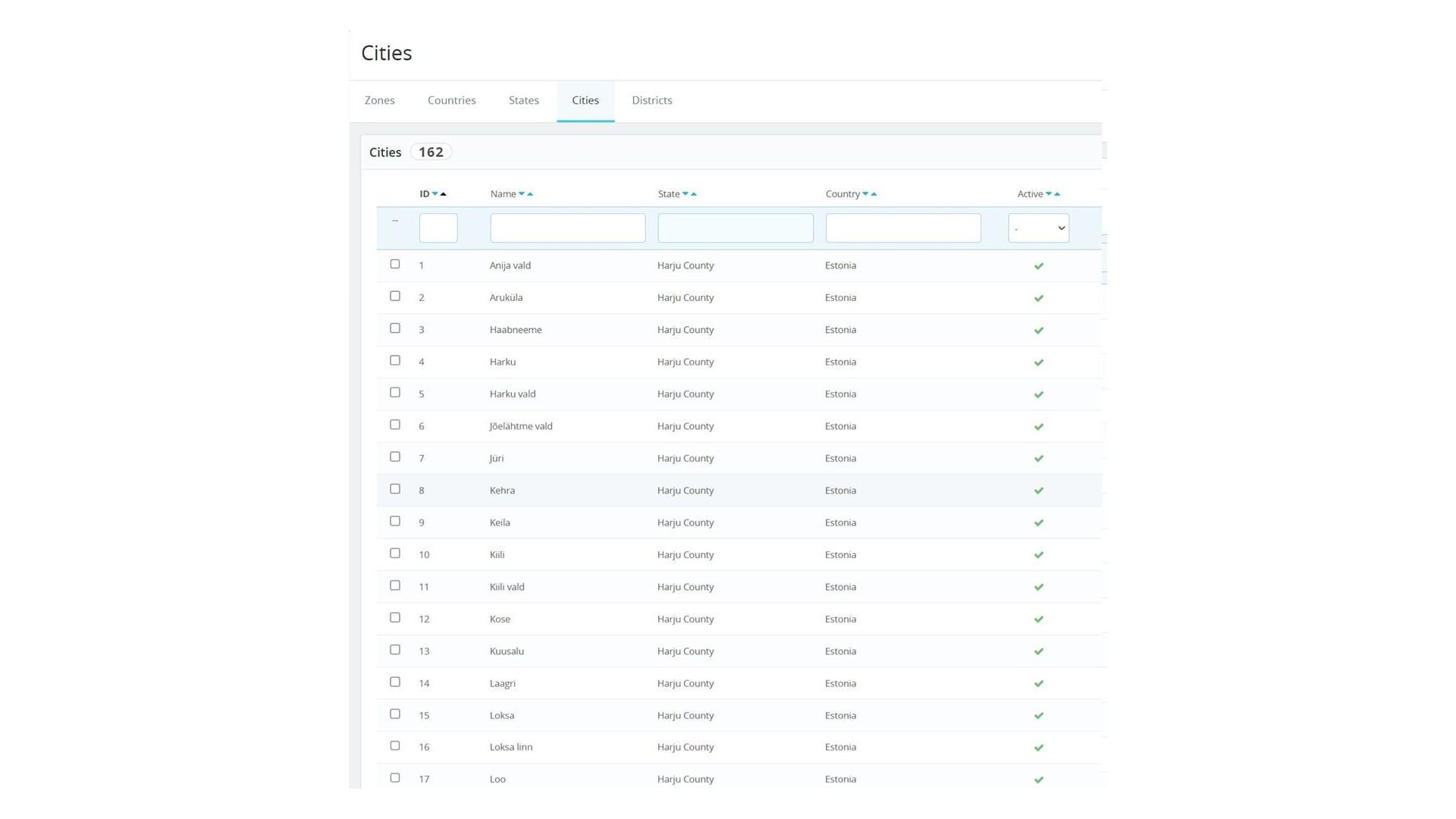
Task: Tick the checkbox for Jüri
Action: point(395,457)
